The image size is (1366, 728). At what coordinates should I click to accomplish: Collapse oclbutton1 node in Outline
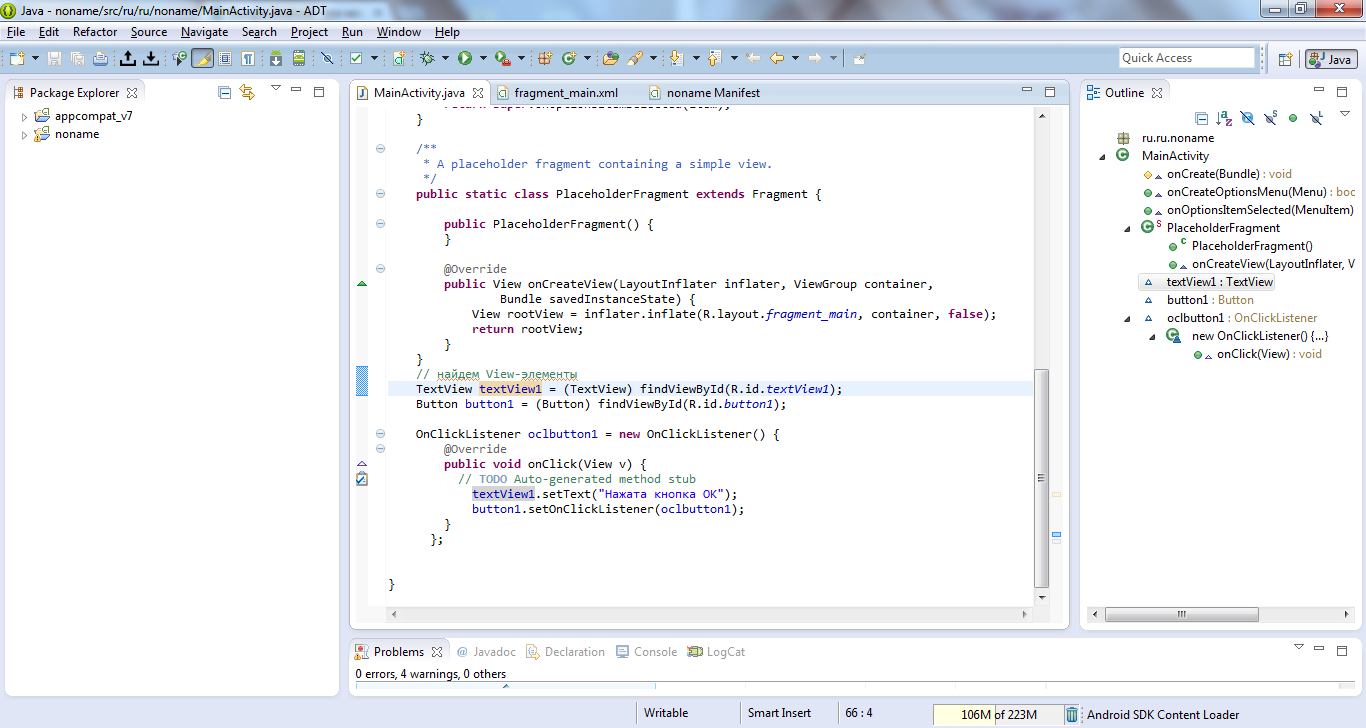1127,318
